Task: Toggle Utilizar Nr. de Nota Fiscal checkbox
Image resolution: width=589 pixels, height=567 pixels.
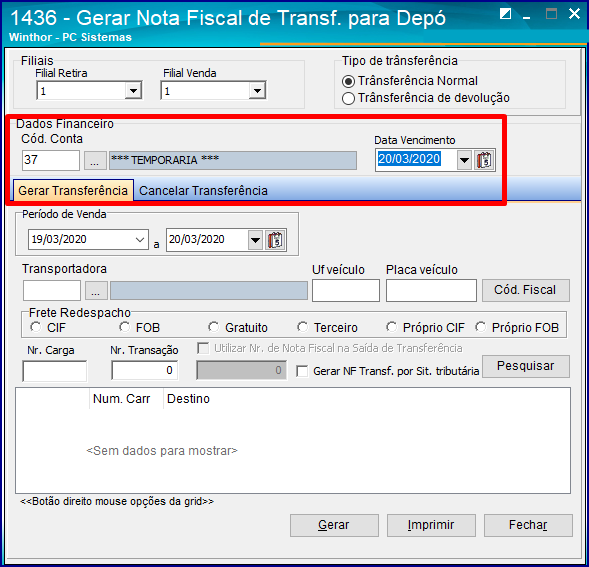Action: 203,348
